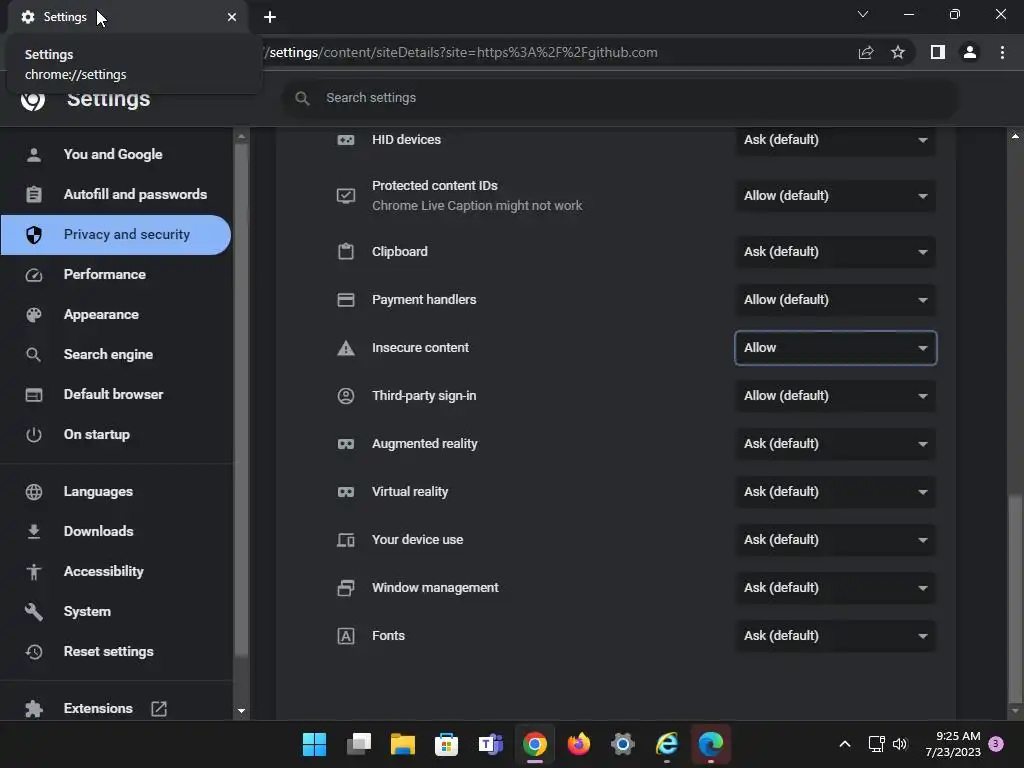The width and height of the screenshot is (1024, 768).
Task: Go to You and Google section
Action: pyautogui.click(x=116, y=155)
